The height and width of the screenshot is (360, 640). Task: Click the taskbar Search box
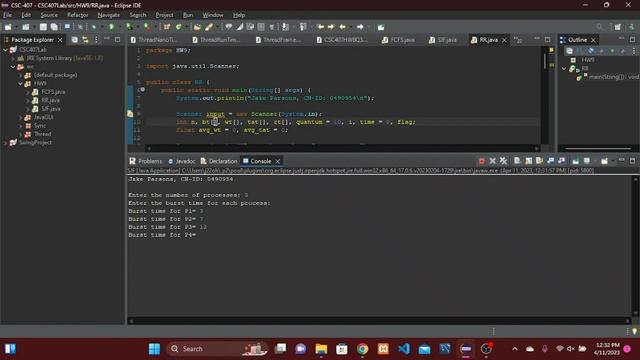(217, 349)
